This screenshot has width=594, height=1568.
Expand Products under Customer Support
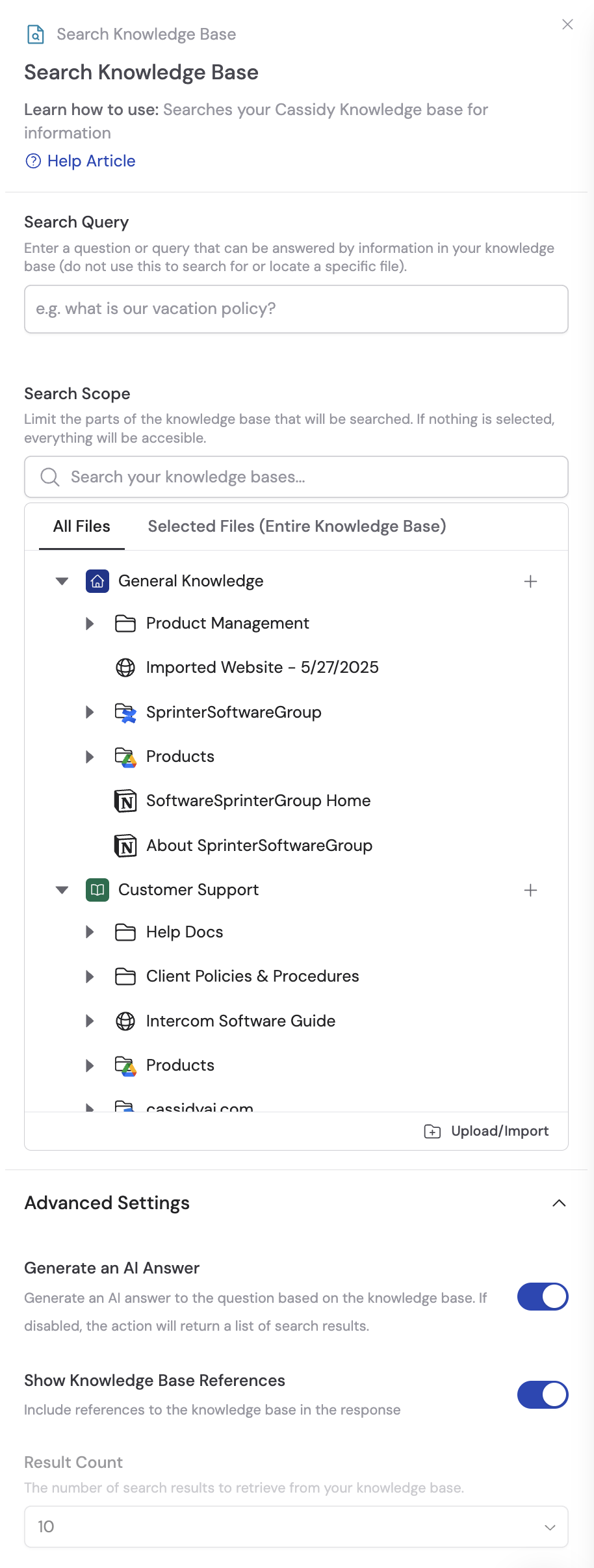coord(90,1065)
